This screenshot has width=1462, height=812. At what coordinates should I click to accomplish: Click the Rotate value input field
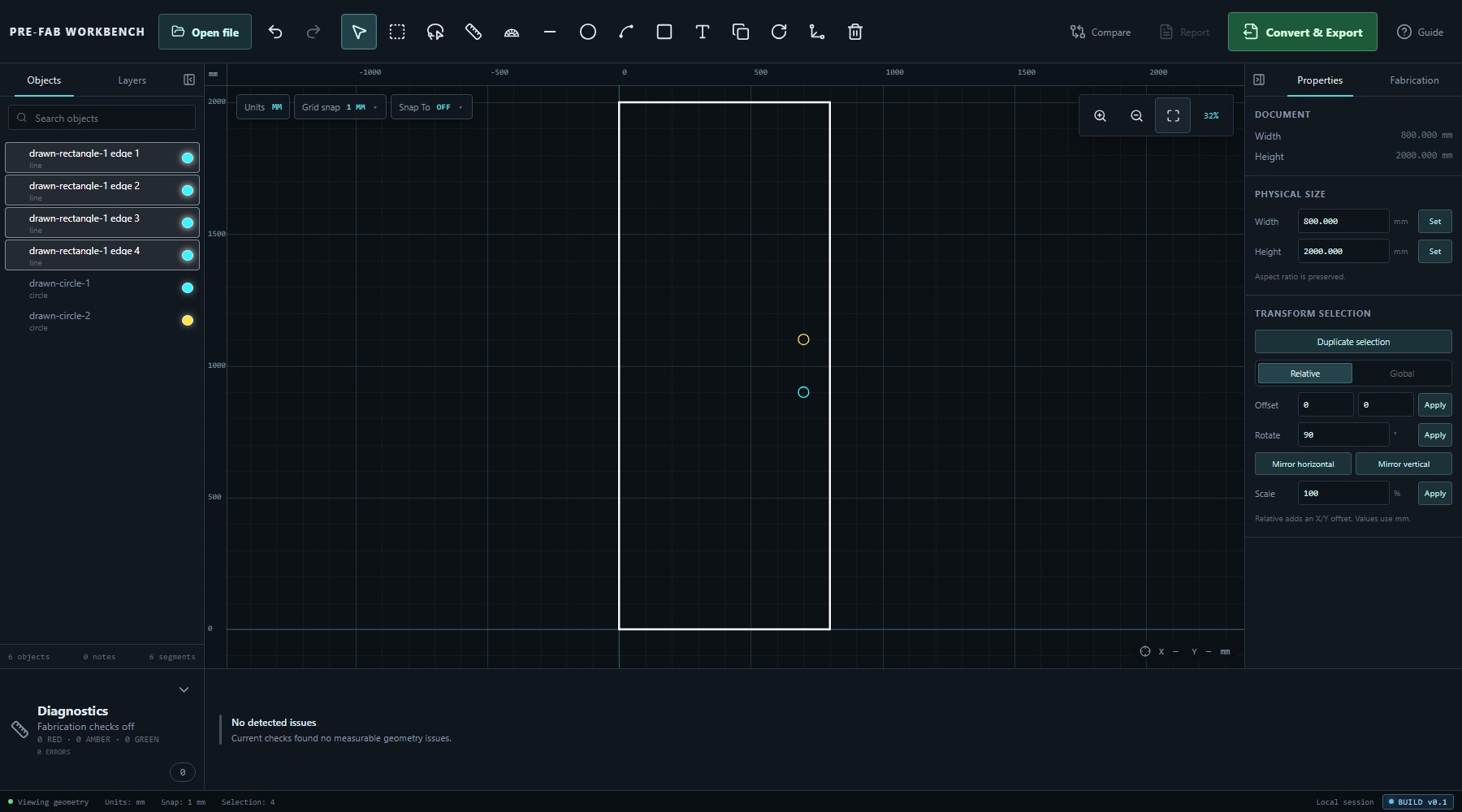pyautogui.click(x=1343, y=435)
